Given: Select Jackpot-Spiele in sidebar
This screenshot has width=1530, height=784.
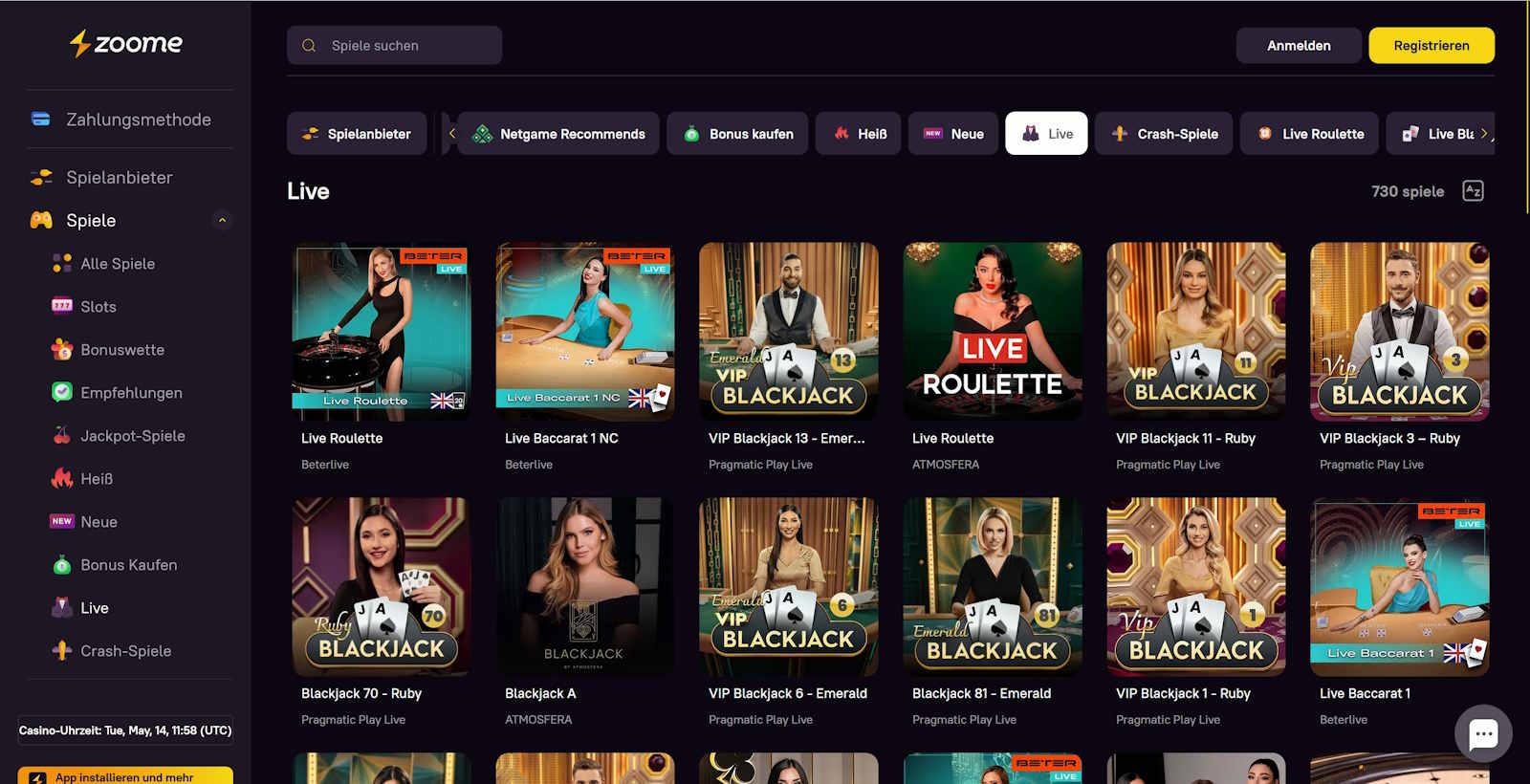Looking at the screenshot, I should click(132, 436).
